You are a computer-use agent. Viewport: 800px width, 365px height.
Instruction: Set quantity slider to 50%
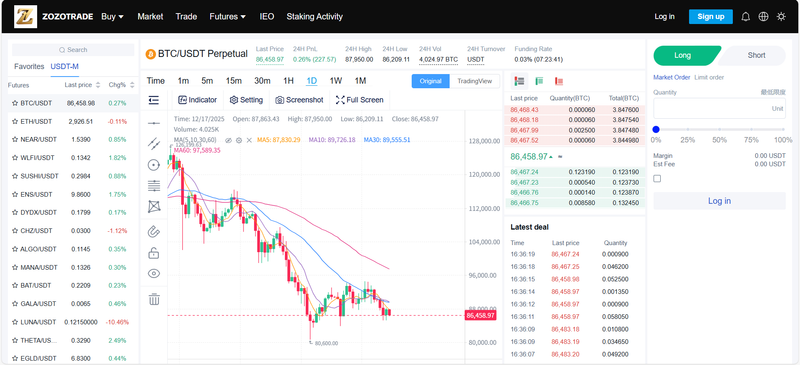pos(719,130)
